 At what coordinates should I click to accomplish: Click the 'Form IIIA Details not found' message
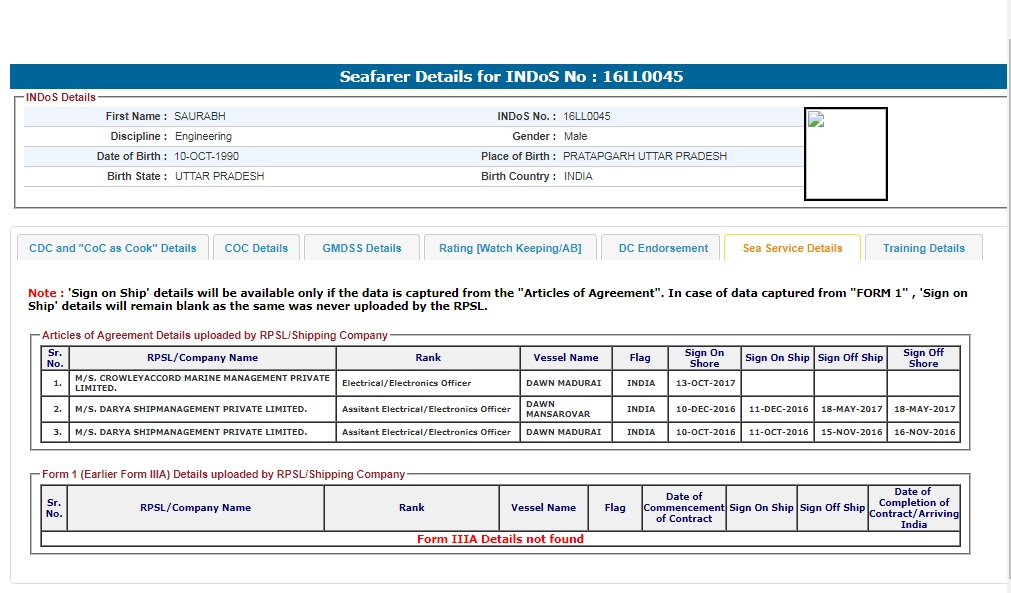[x=500, y=539]
